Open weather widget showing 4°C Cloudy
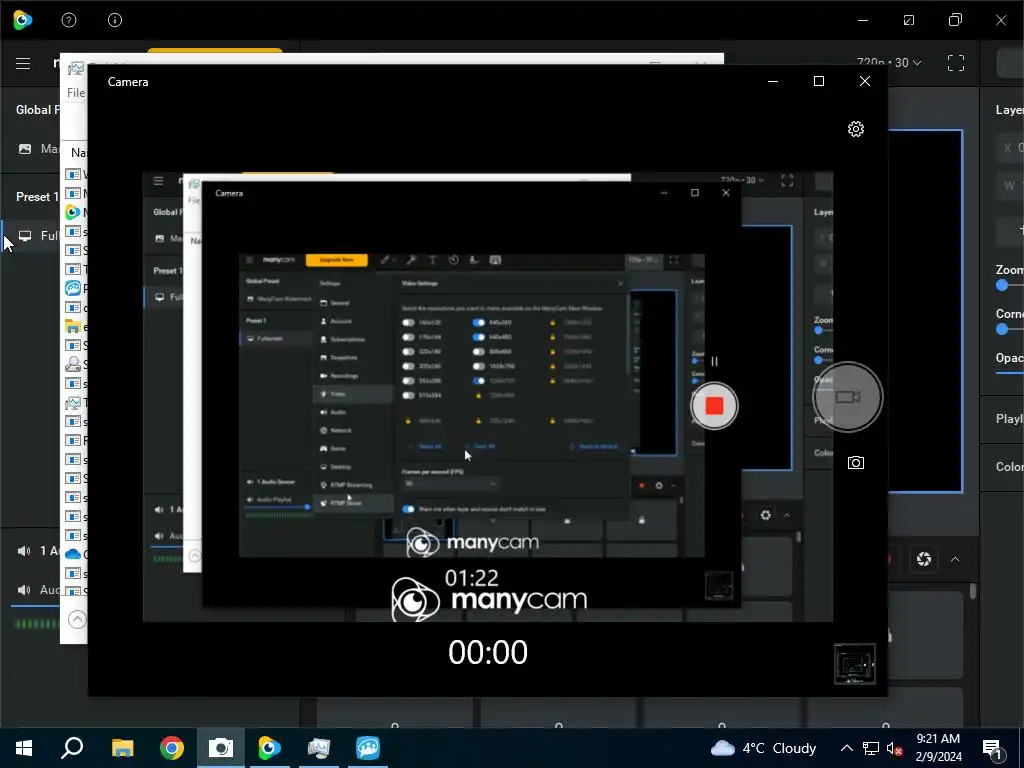1024x768 pixels. pyautogui.click(x=764, y=748)
